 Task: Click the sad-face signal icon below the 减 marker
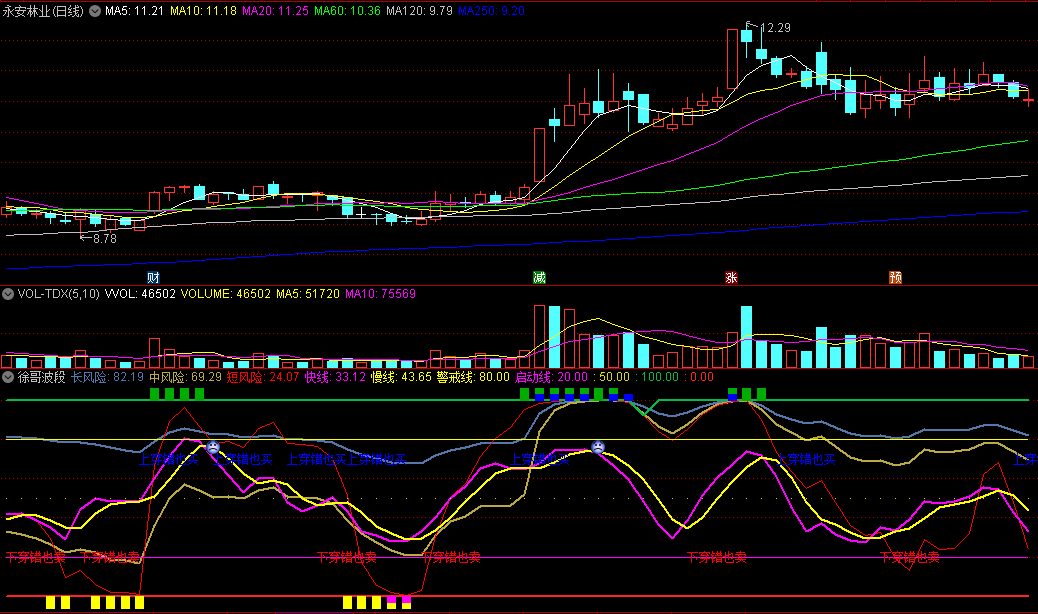598,447
